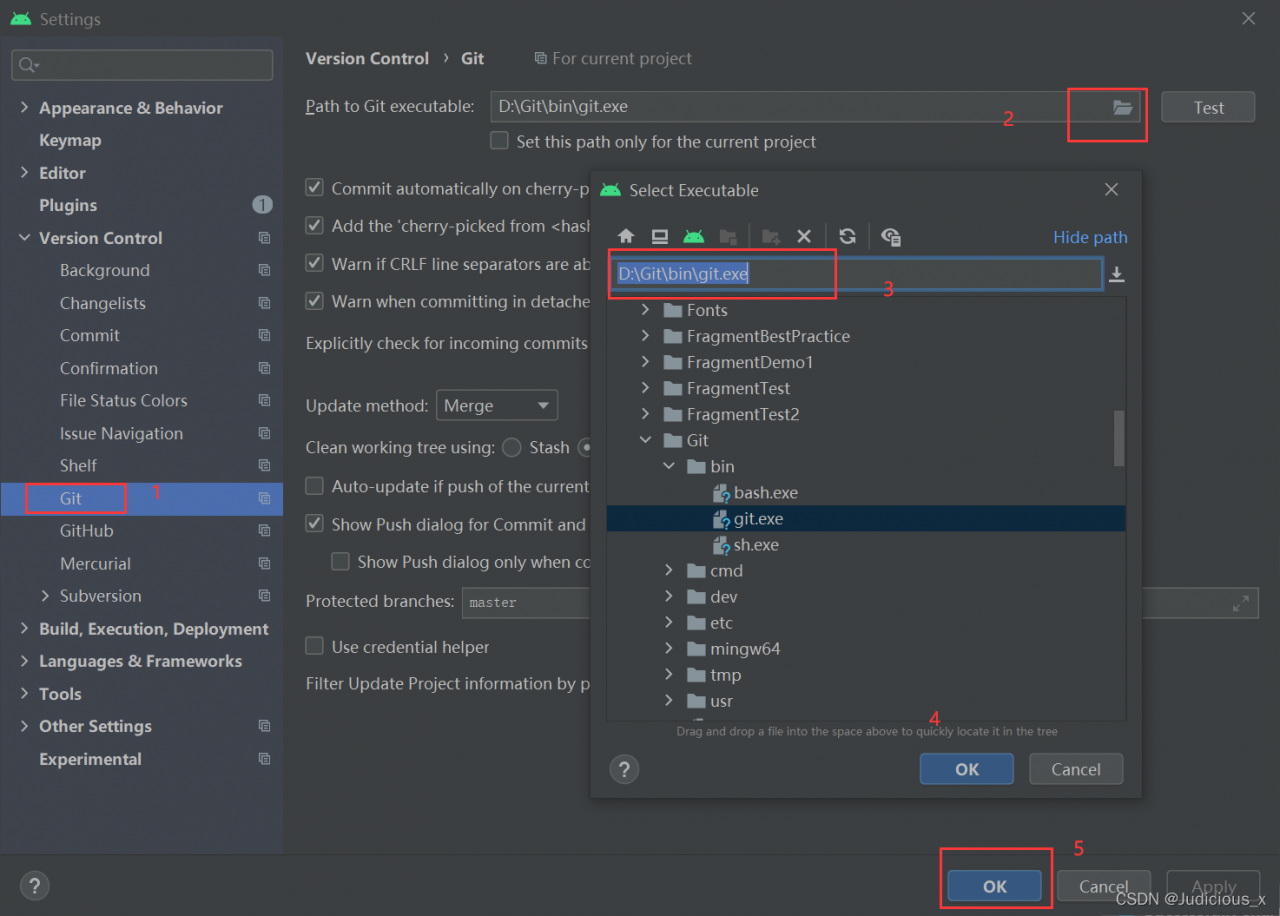The height and width of the screenshot is (916, 1280).
Task: Click the project-level icon beside Other Settings
Action: [264, 726]
